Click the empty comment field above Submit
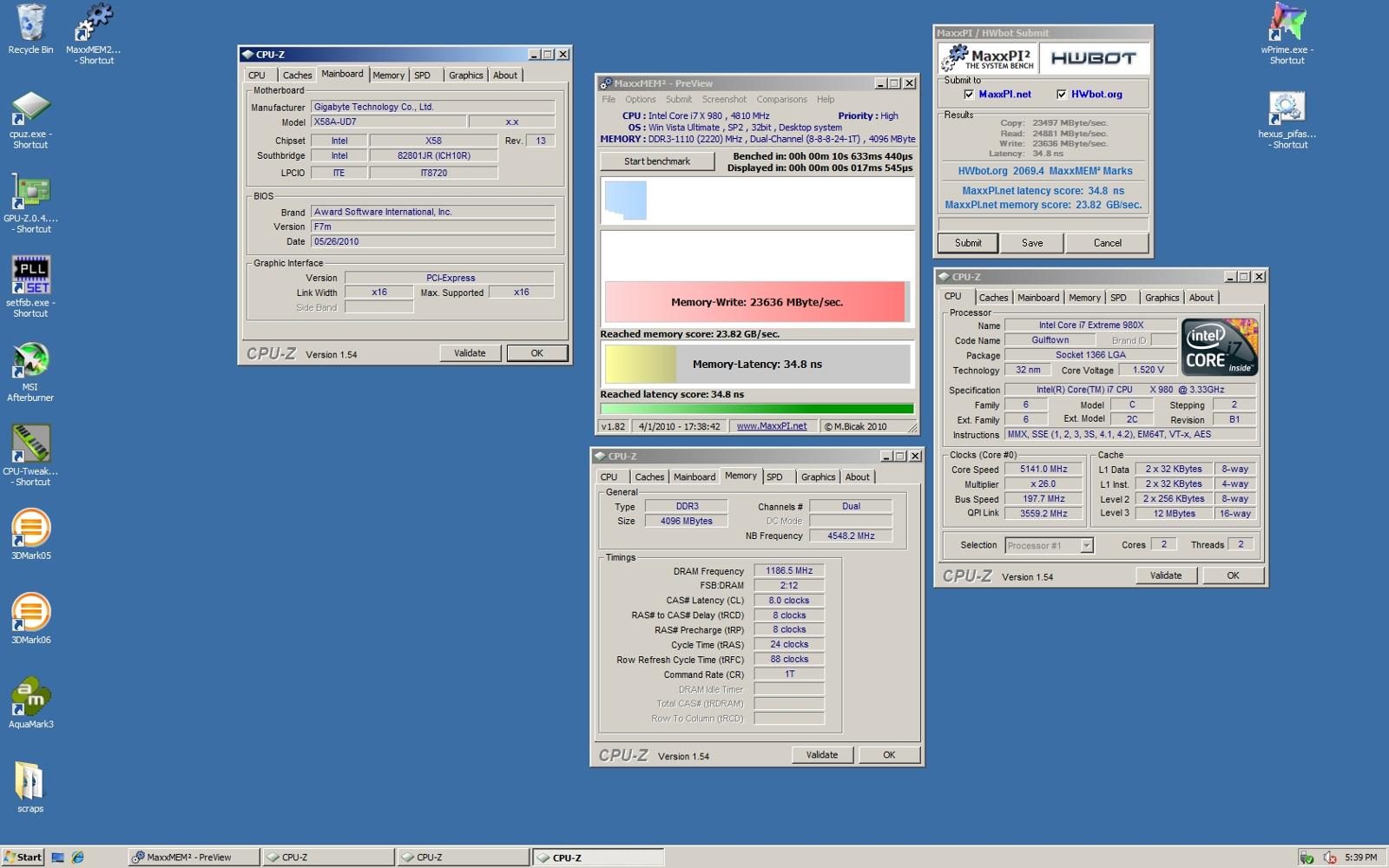The image size is (1389, 868). point(1043,224)
